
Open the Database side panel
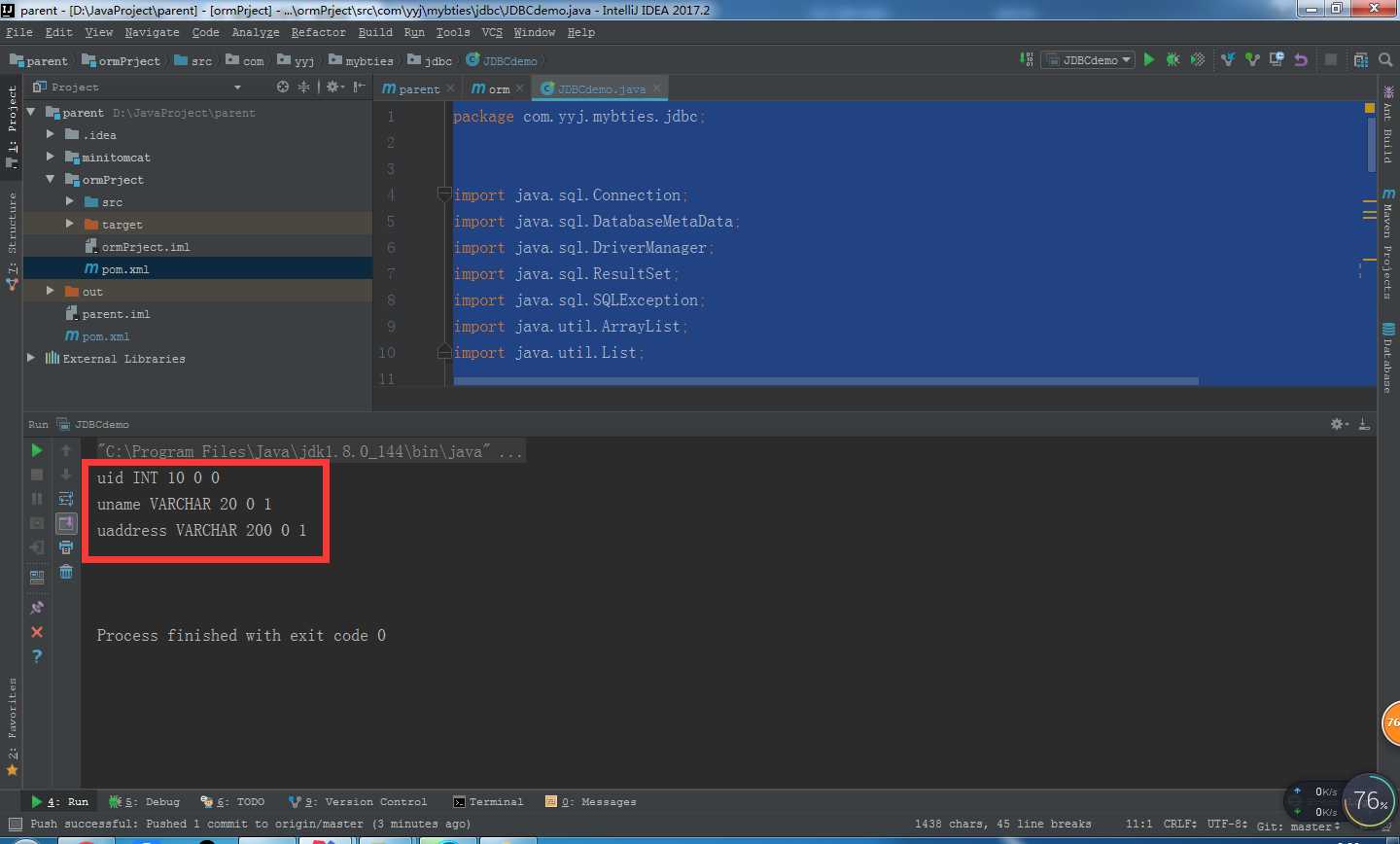[x=1388, y=359]
